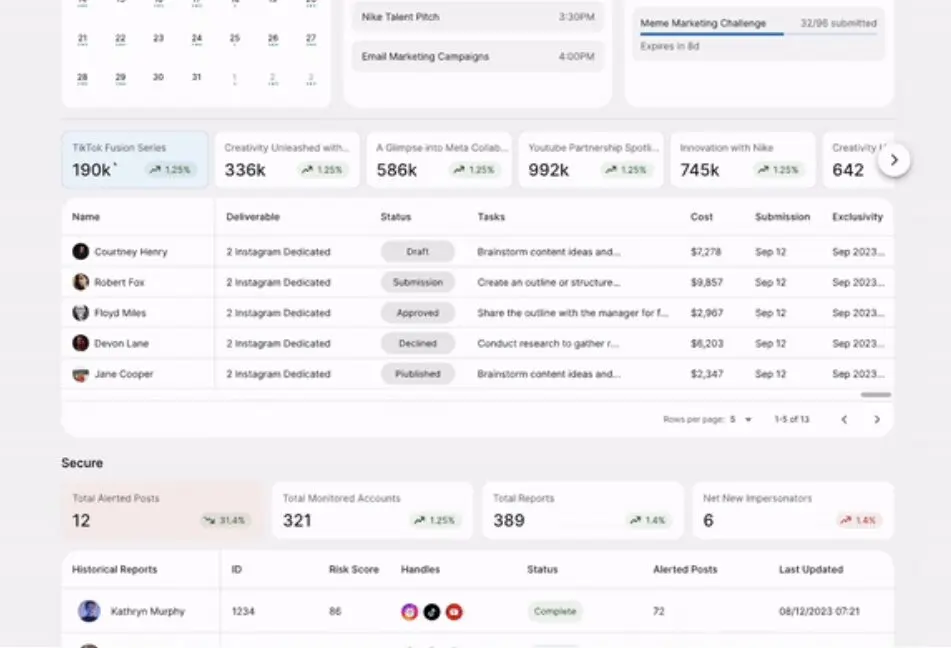Image resolution: width=951 pixels, height=648 pixels.
Task: Open the Youtube Partnership Spotlight card
Action: tap(590, 160)
